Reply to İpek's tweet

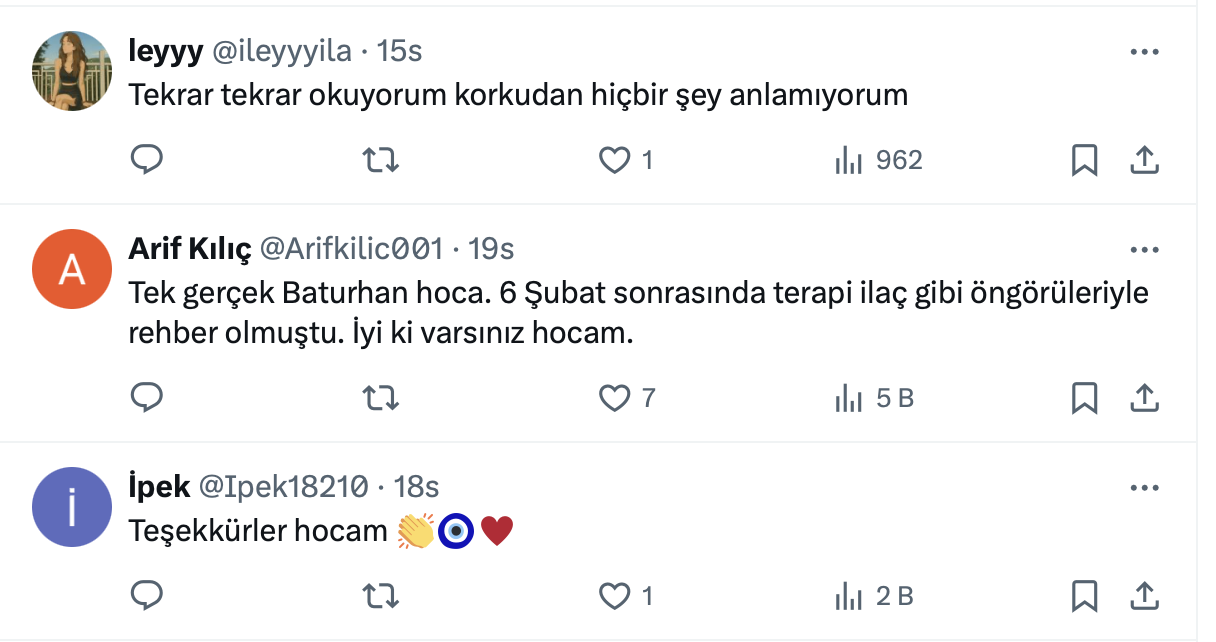coord(147,596)
